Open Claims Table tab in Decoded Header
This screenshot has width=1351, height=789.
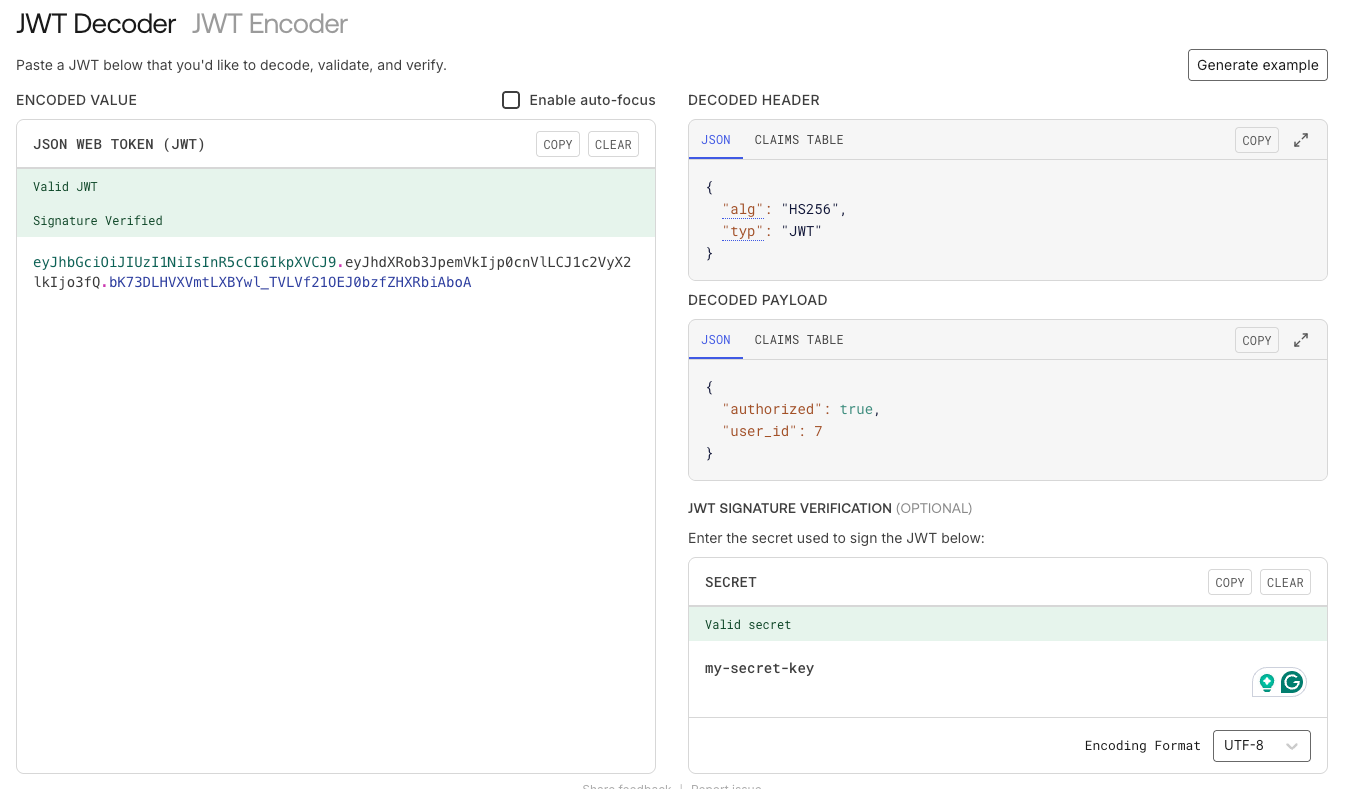click(x=798, y=140)
